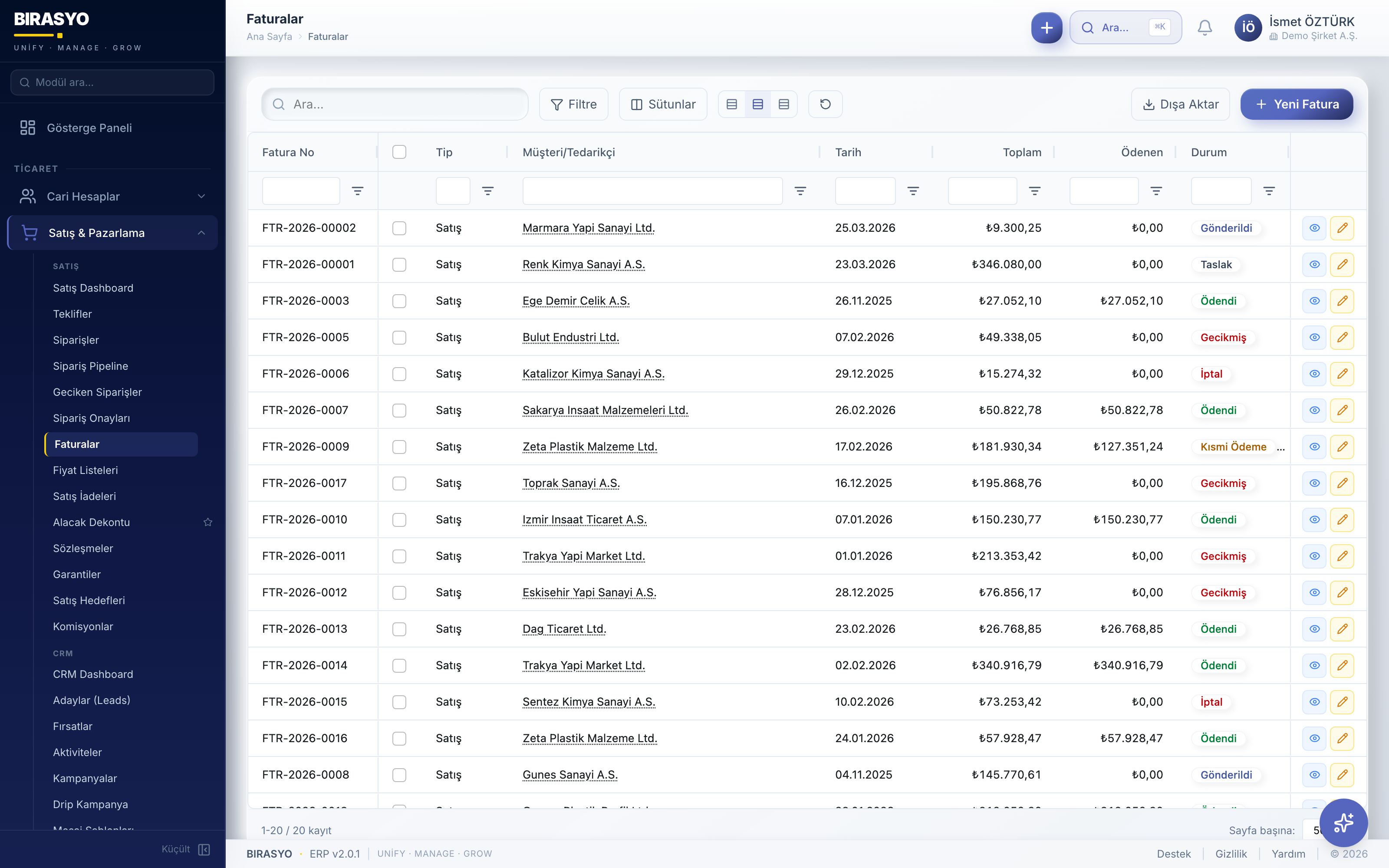View invoice FTR-2026-0009 with eye icon
1389x868 pixels.
click(1314, 447)
